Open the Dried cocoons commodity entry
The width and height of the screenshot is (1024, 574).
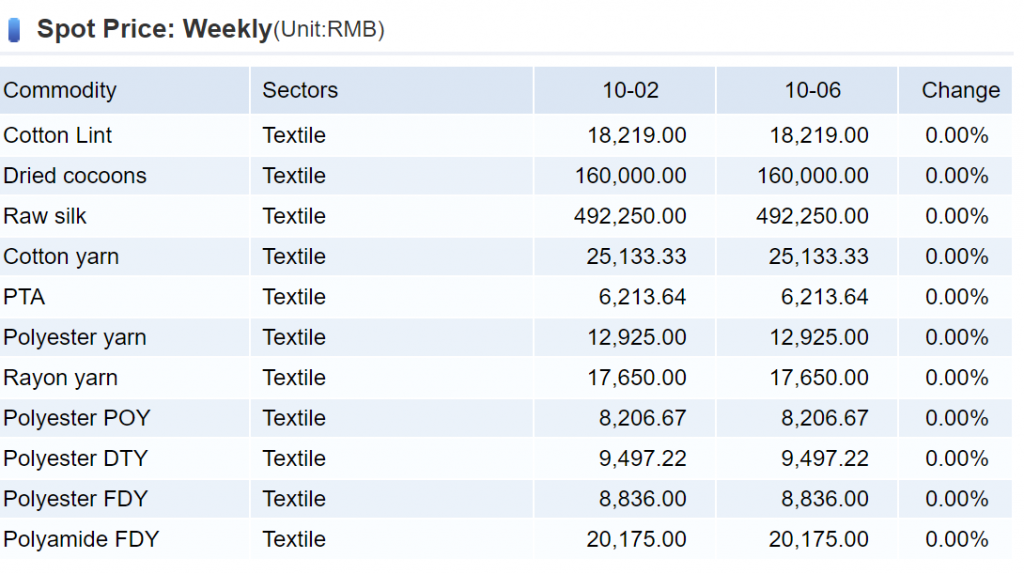click(75, 176)
